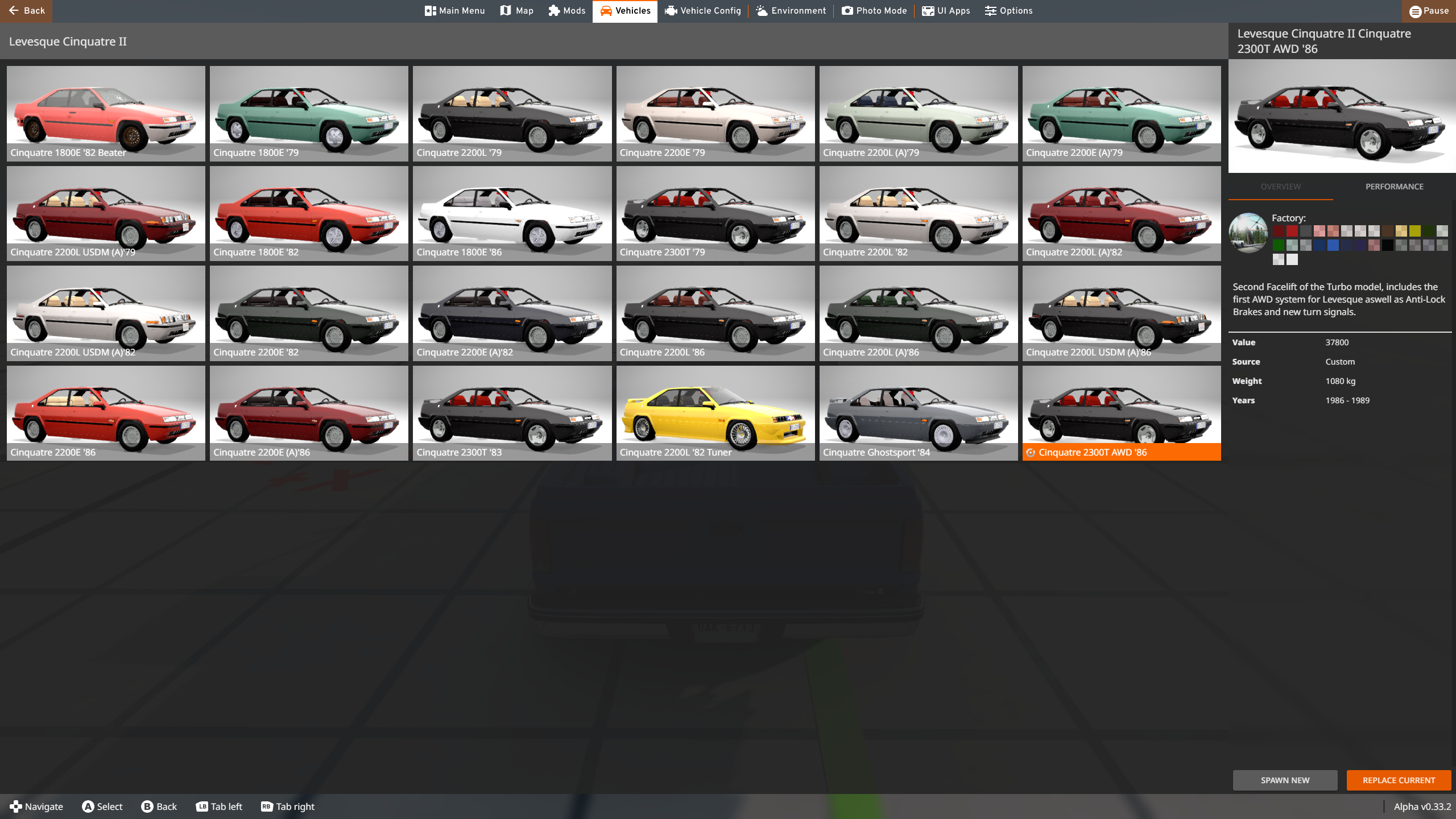
Task: Choose the Cinquatre 1800E '82 Beater thumbnail
Action: pos(106,113)
